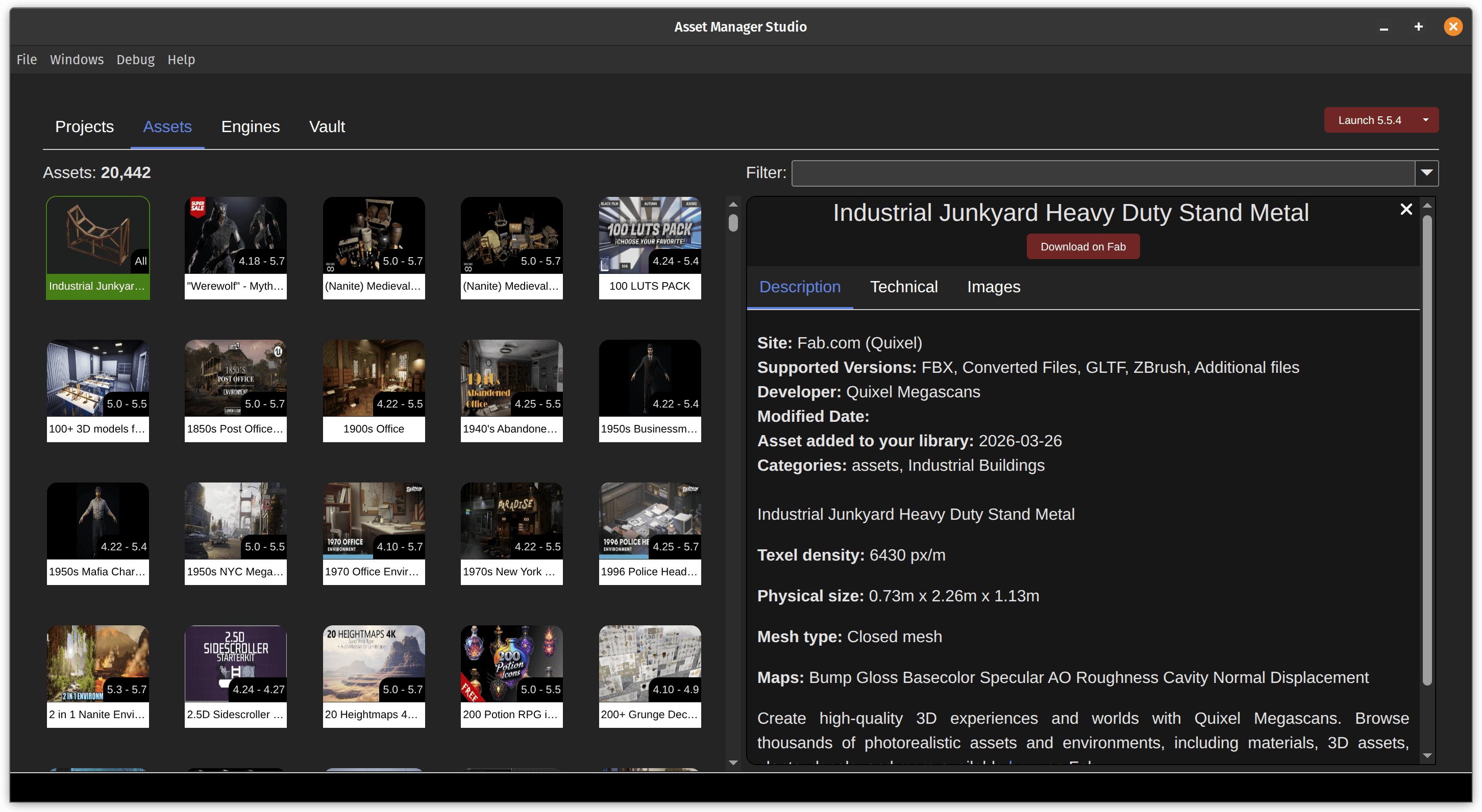Select the 200 Potion RPG icons asset
1482x812 pixels.
[x=511, y=676]
